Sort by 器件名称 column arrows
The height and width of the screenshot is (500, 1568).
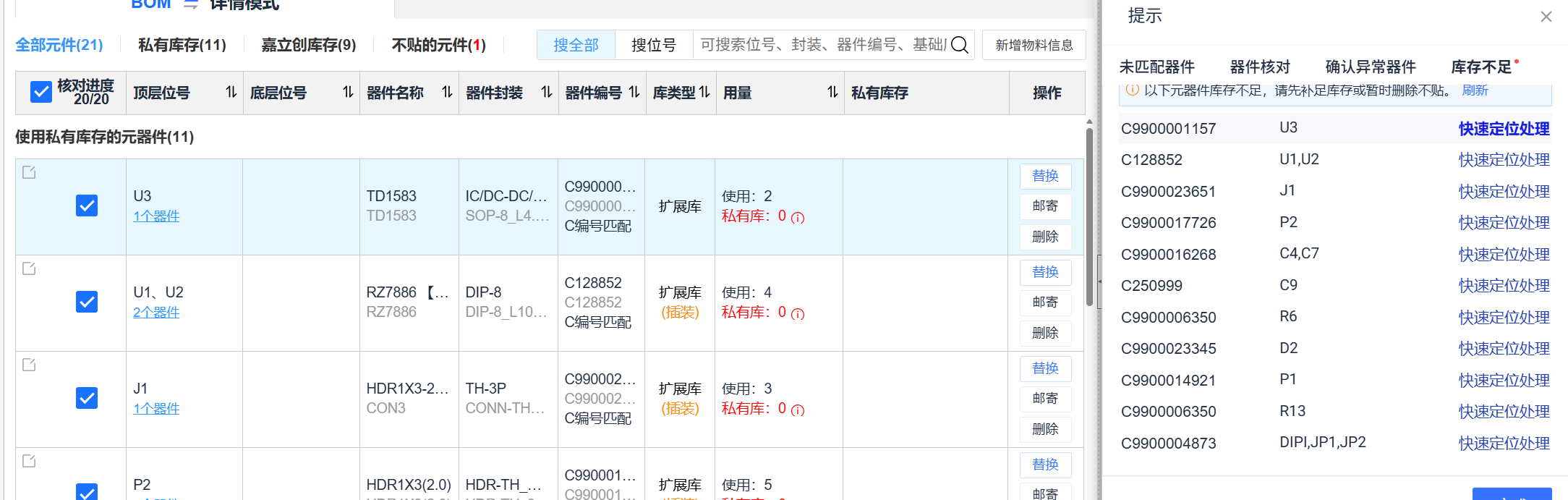coord(447,93)
